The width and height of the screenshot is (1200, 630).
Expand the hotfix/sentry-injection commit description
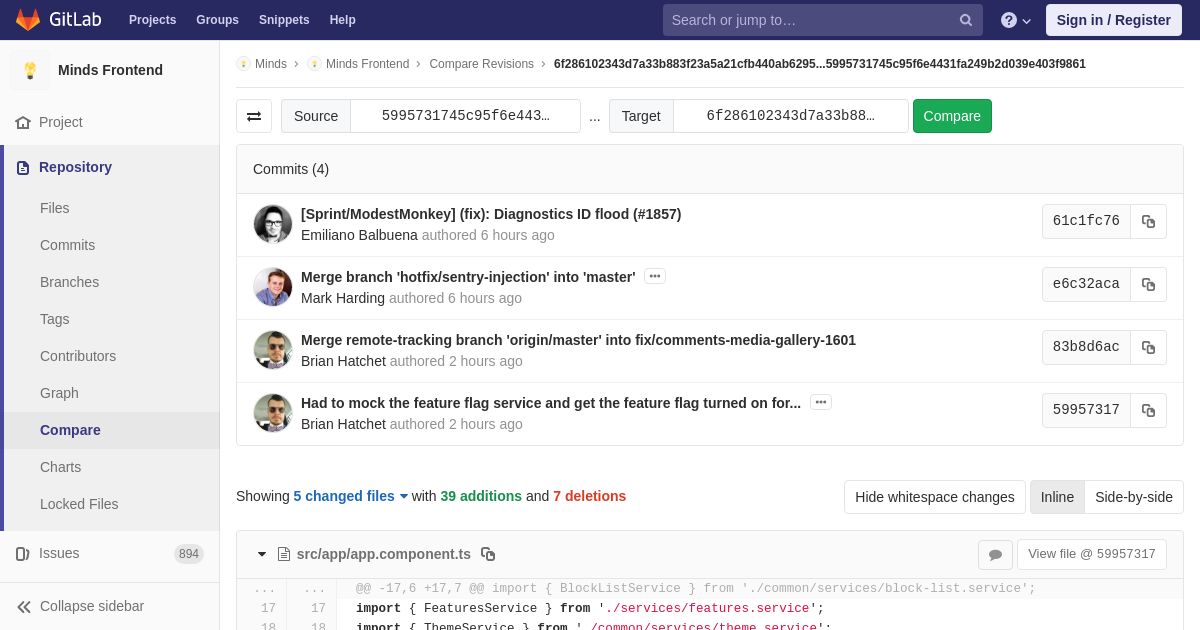655,276
